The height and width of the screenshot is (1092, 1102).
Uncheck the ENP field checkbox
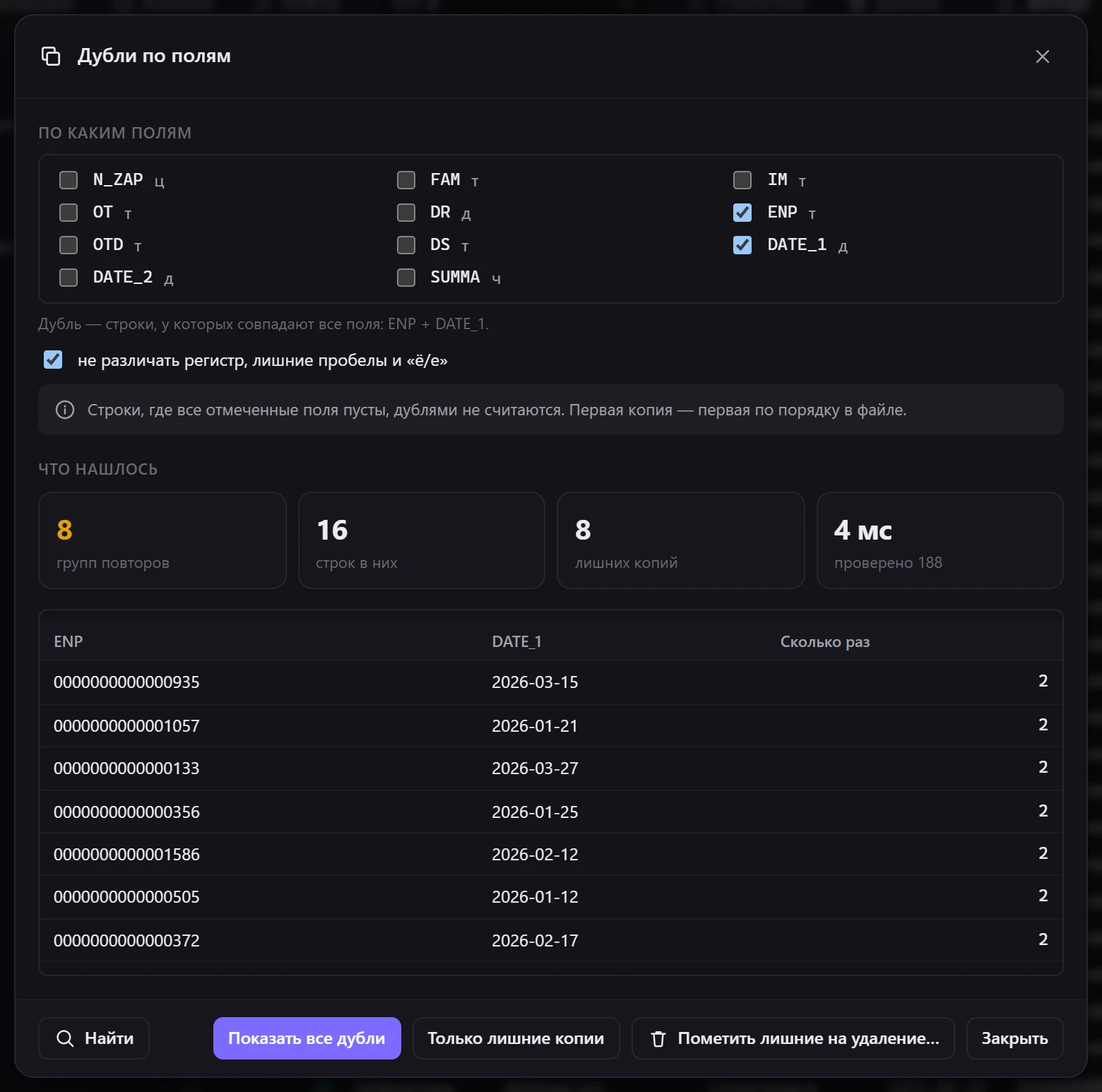pyautogui.click(x=742, y=213)
